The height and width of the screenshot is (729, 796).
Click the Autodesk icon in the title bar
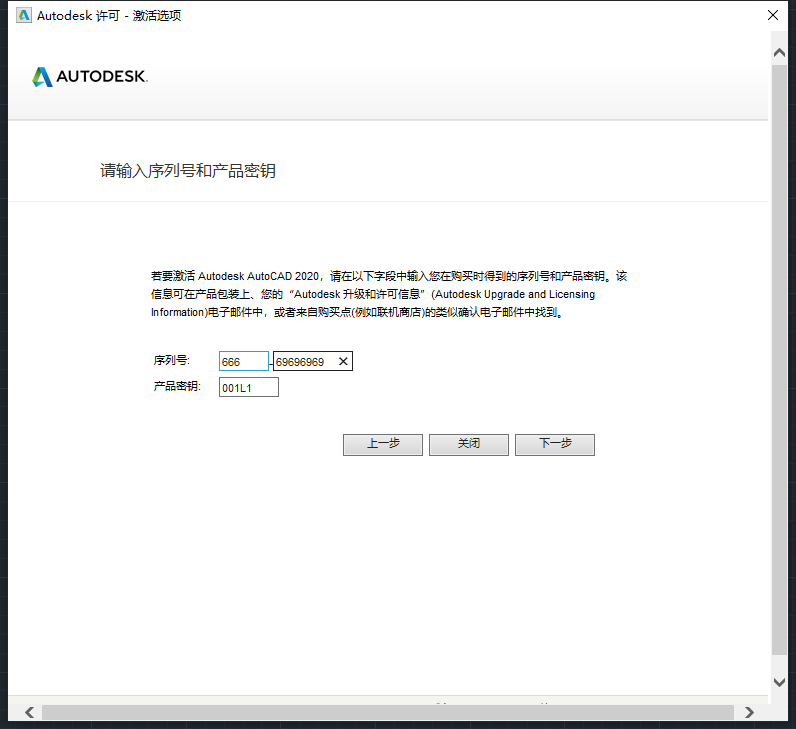tap(24, 15)
